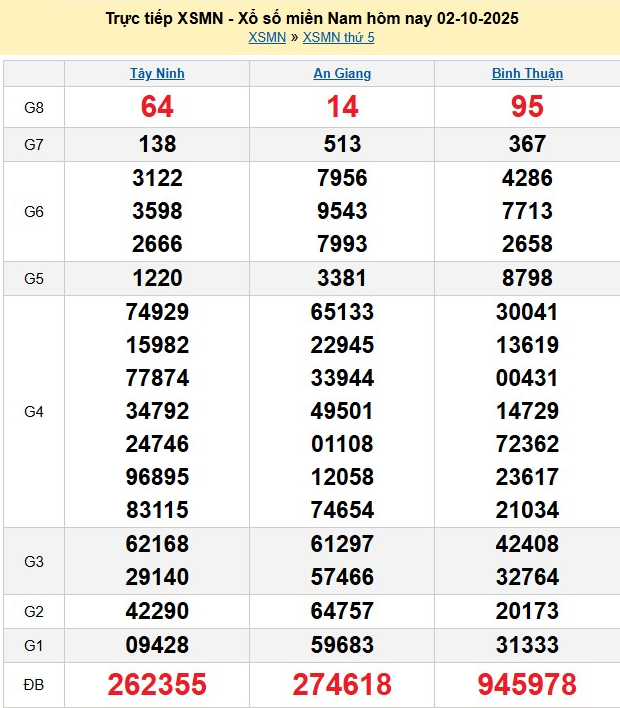
Task: Select An Giang G2 result 64757
Action: [x=342, y=611]
